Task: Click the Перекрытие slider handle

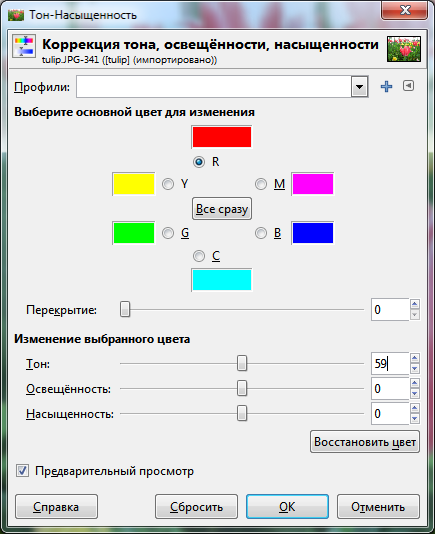Action: pos(125,309)
